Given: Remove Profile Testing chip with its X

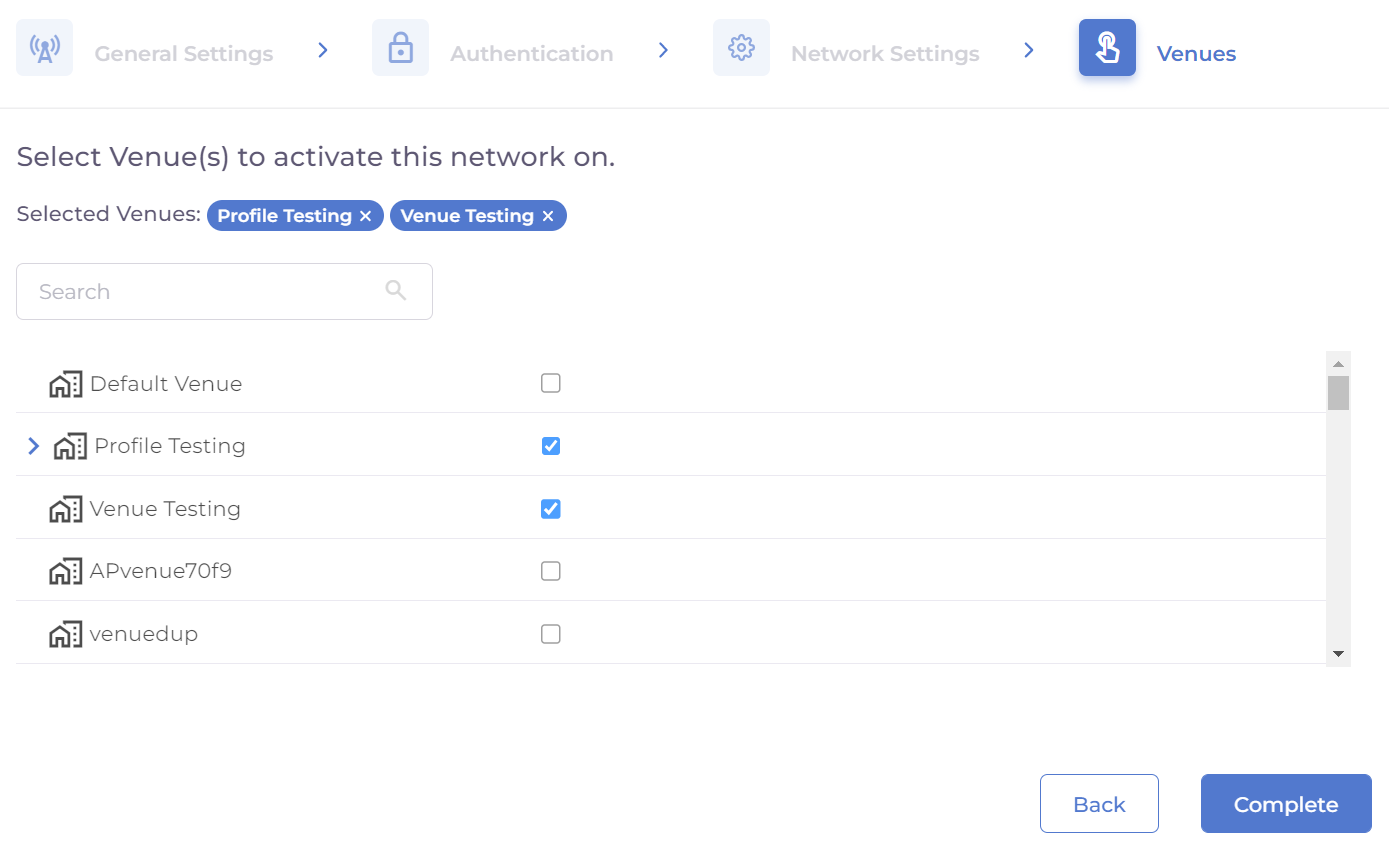Looking at the screenshot, I should pos(366,216).
